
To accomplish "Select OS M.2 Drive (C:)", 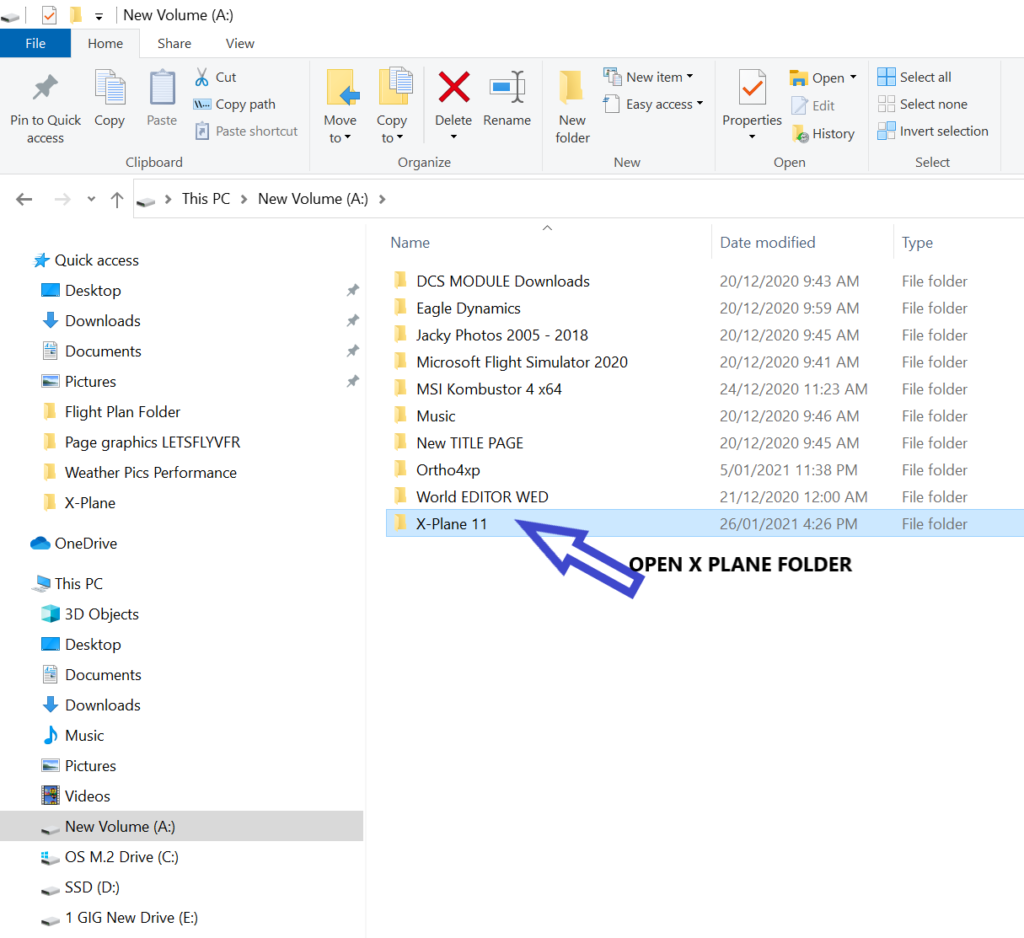I will coord(109,857).
